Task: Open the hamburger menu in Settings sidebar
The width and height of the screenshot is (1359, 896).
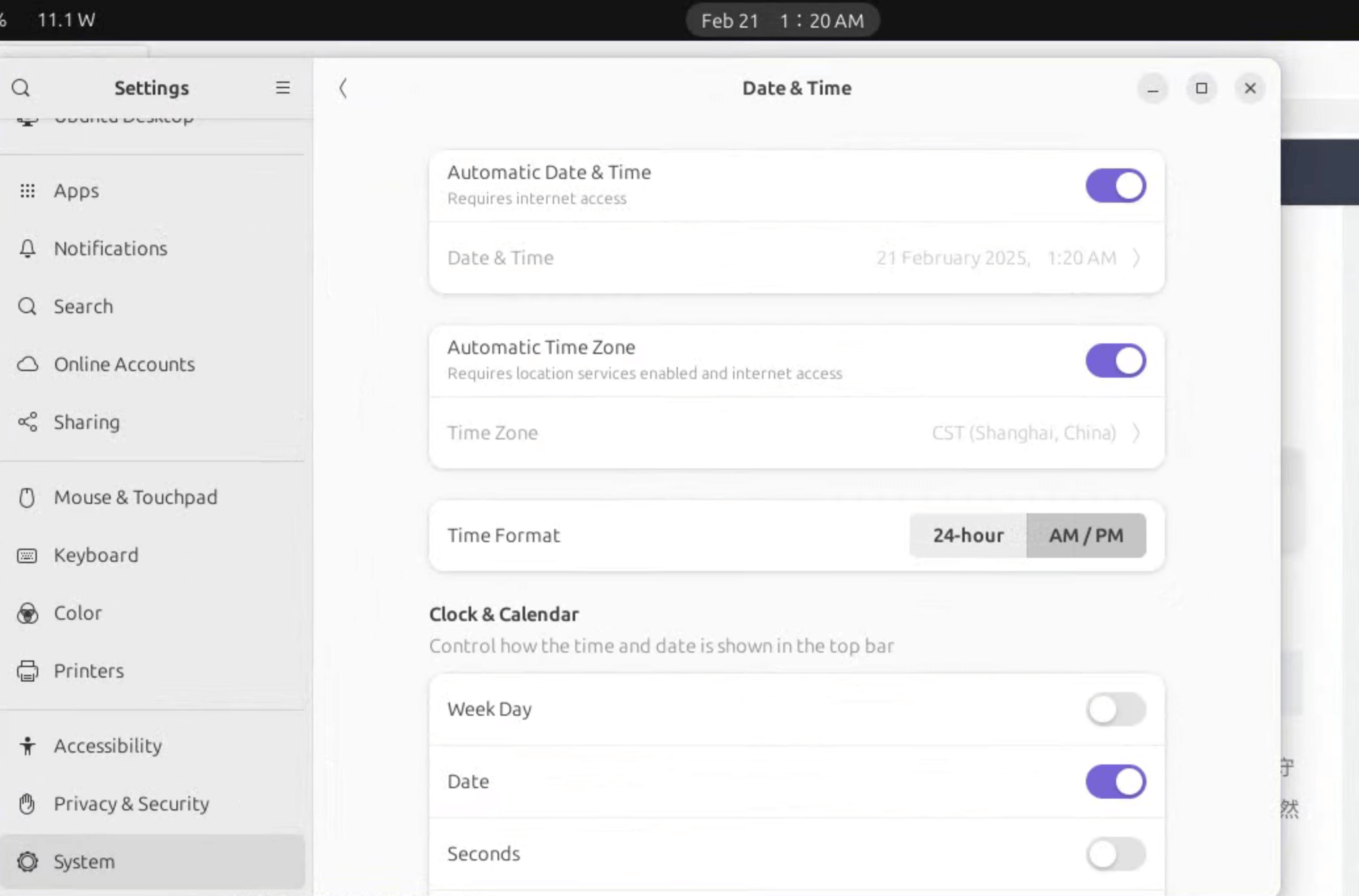Action: coord(282,87)
